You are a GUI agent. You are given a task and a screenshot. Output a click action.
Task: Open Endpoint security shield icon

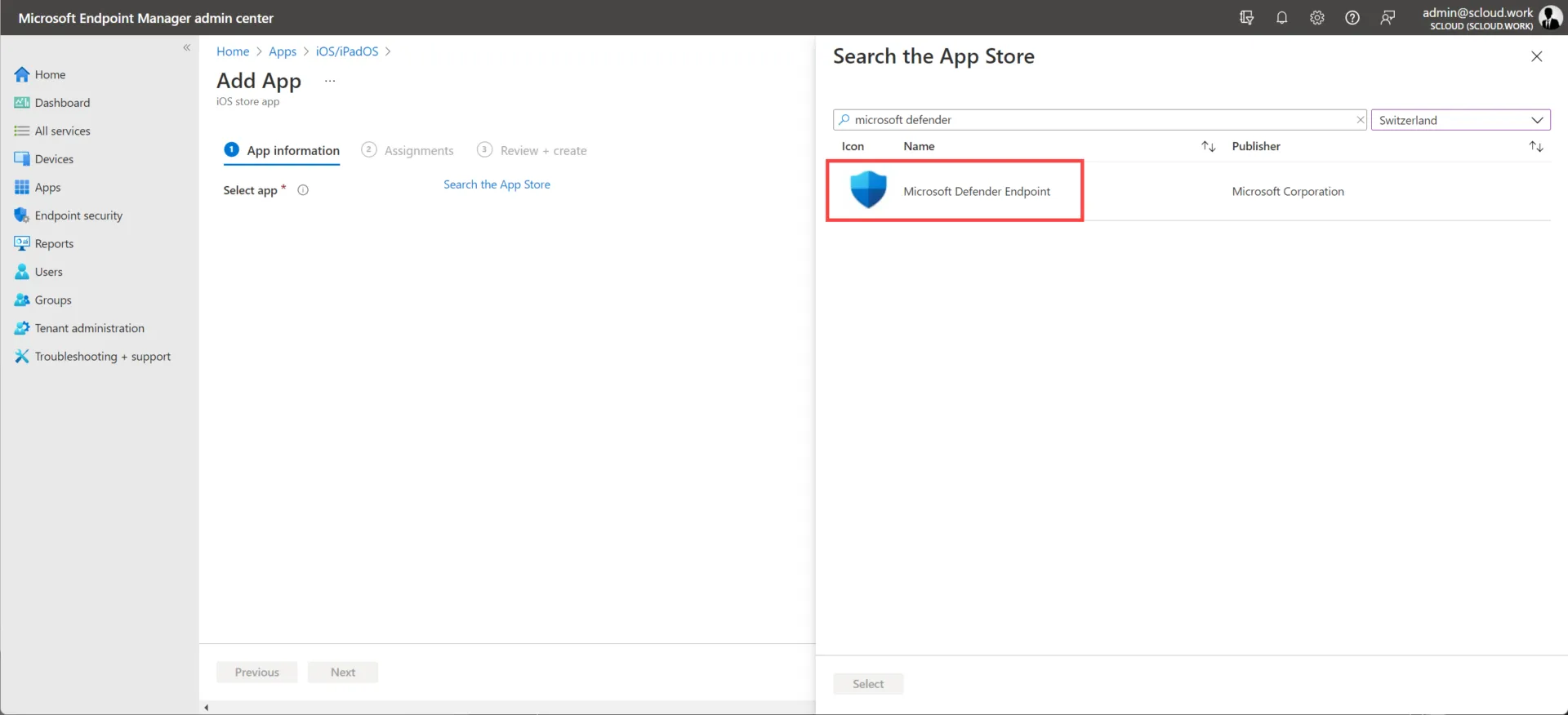pos(22,215)
